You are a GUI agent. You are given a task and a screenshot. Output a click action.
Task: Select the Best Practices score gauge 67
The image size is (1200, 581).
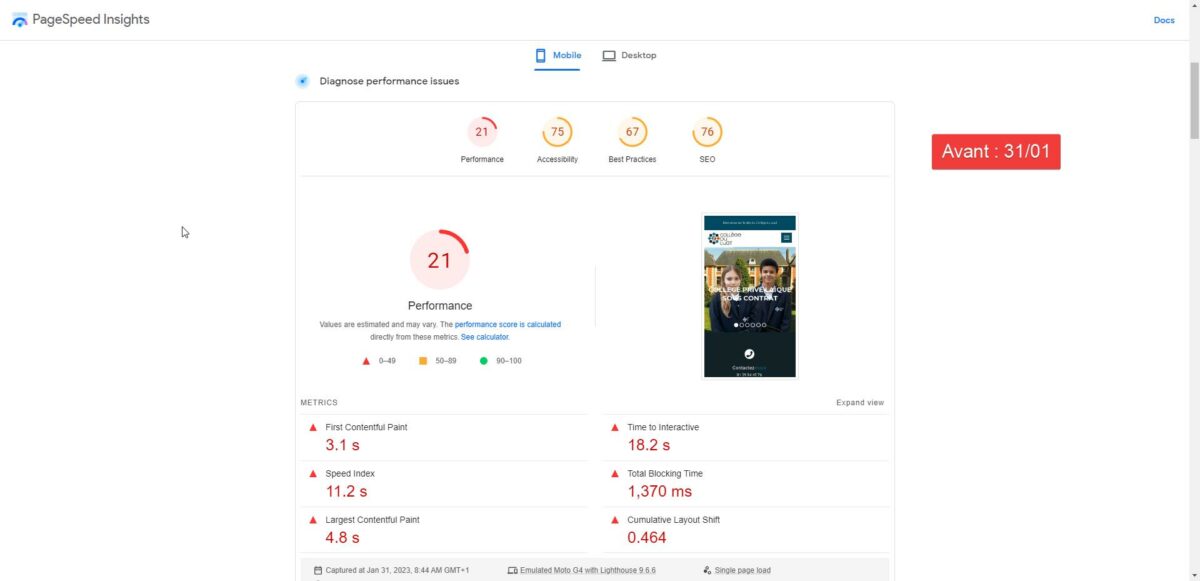tap(632, 132)
